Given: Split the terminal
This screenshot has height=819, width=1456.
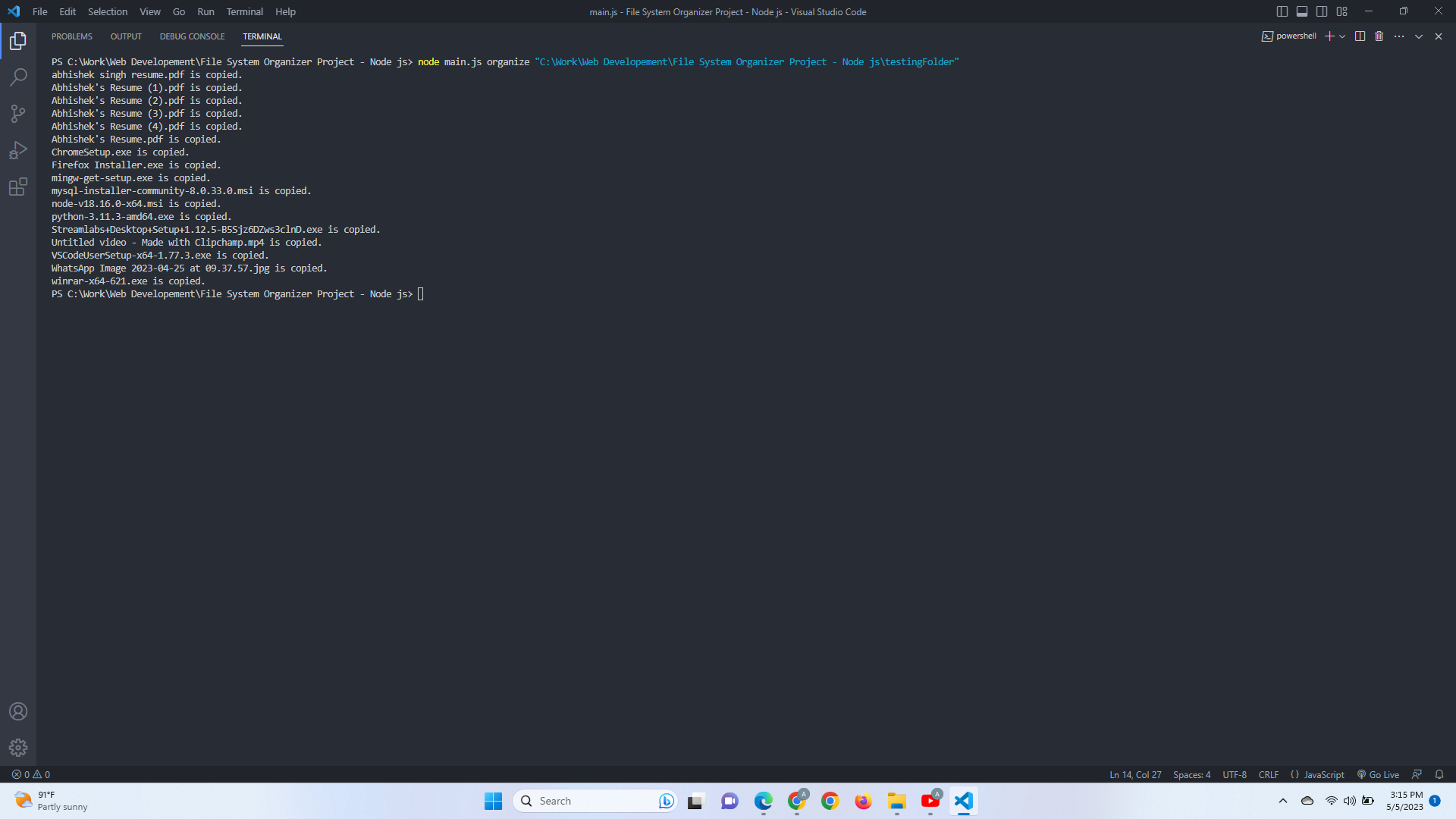Looking at the screenshot, I should (1360, 36).
